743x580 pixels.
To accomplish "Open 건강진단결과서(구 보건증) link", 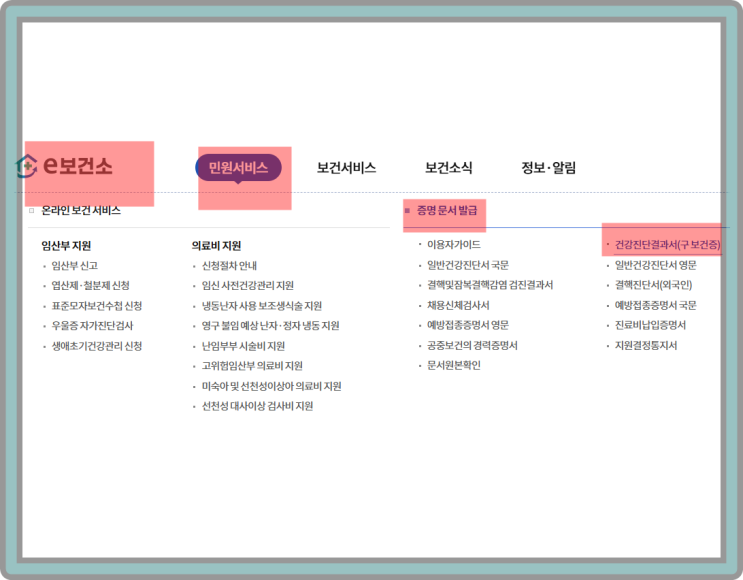I will (x=667, y=245).
